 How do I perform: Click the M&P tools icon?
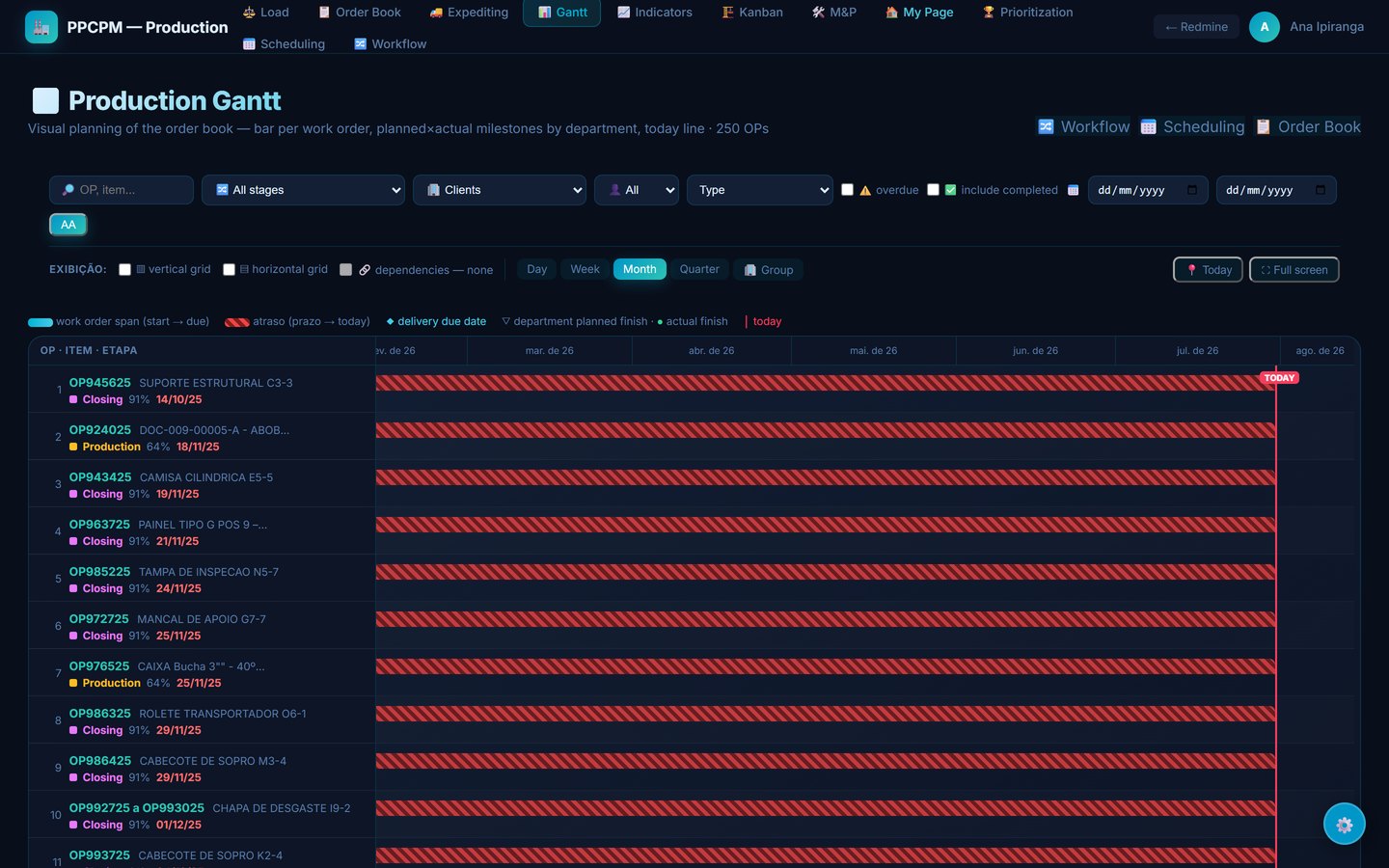click(819, 13)
